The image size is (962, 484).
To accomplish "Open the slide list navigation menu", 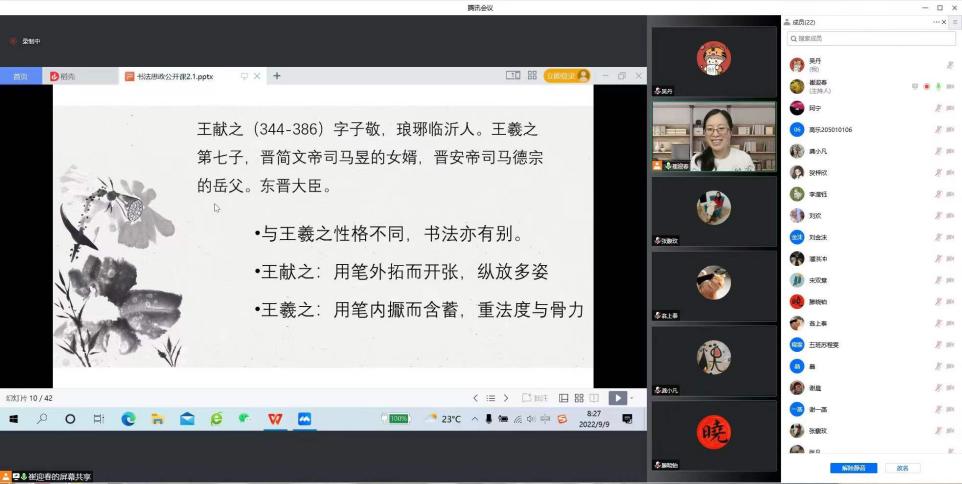I will (490, 398).
